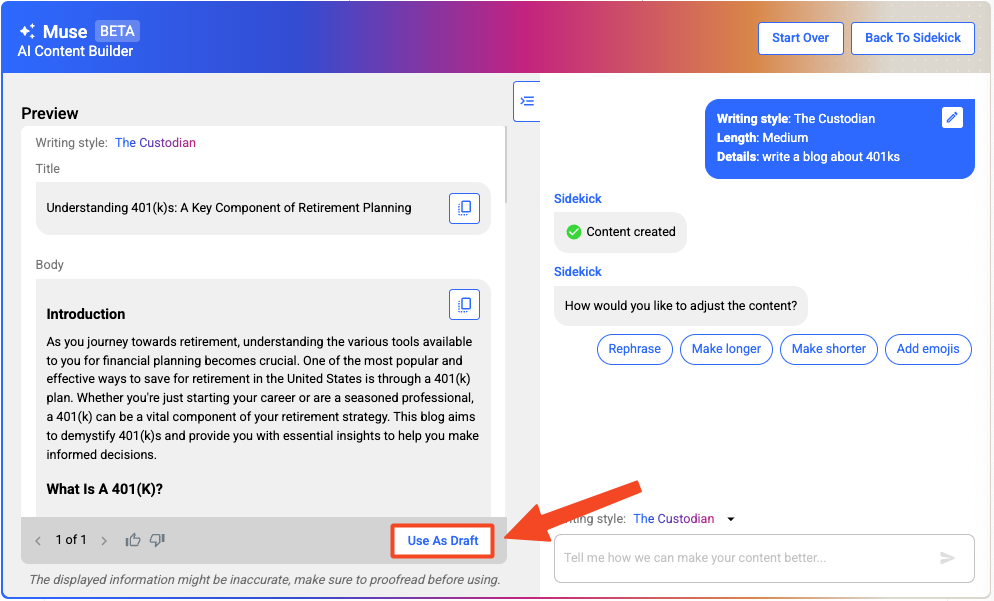Screen dimensions: 994x601
Task: Click the Start Over button
Action: [800, 38]
